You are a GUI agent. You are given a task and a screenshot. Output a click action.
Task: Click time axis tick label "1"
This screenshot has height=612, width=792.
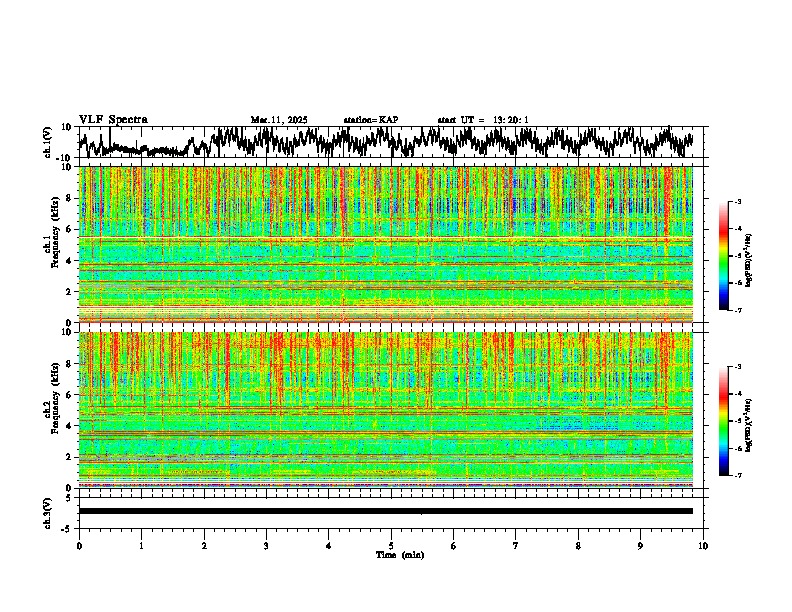pyautogui.click(x=141, y=546)
